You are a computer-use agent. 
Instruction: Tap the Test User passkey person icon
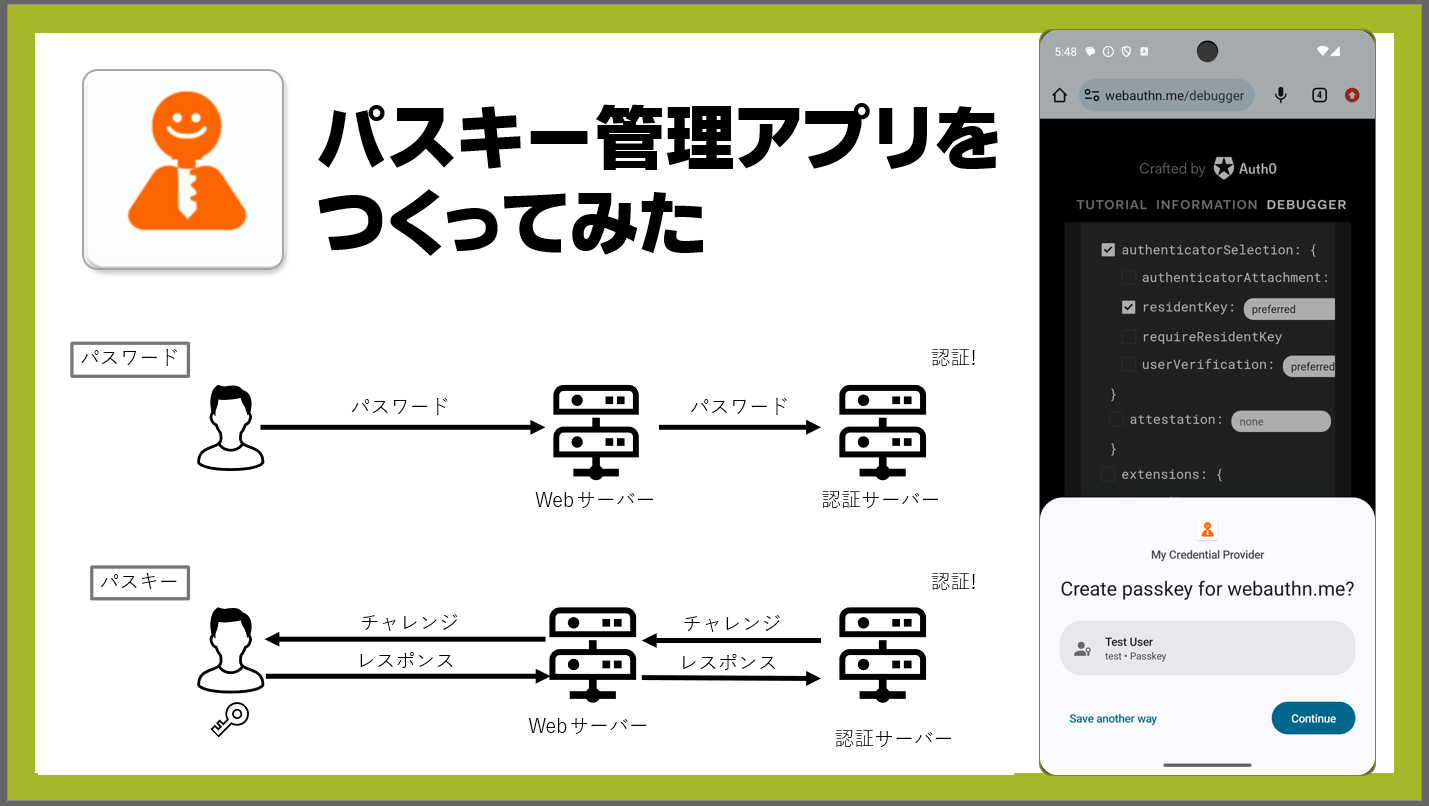point(1082,649)
